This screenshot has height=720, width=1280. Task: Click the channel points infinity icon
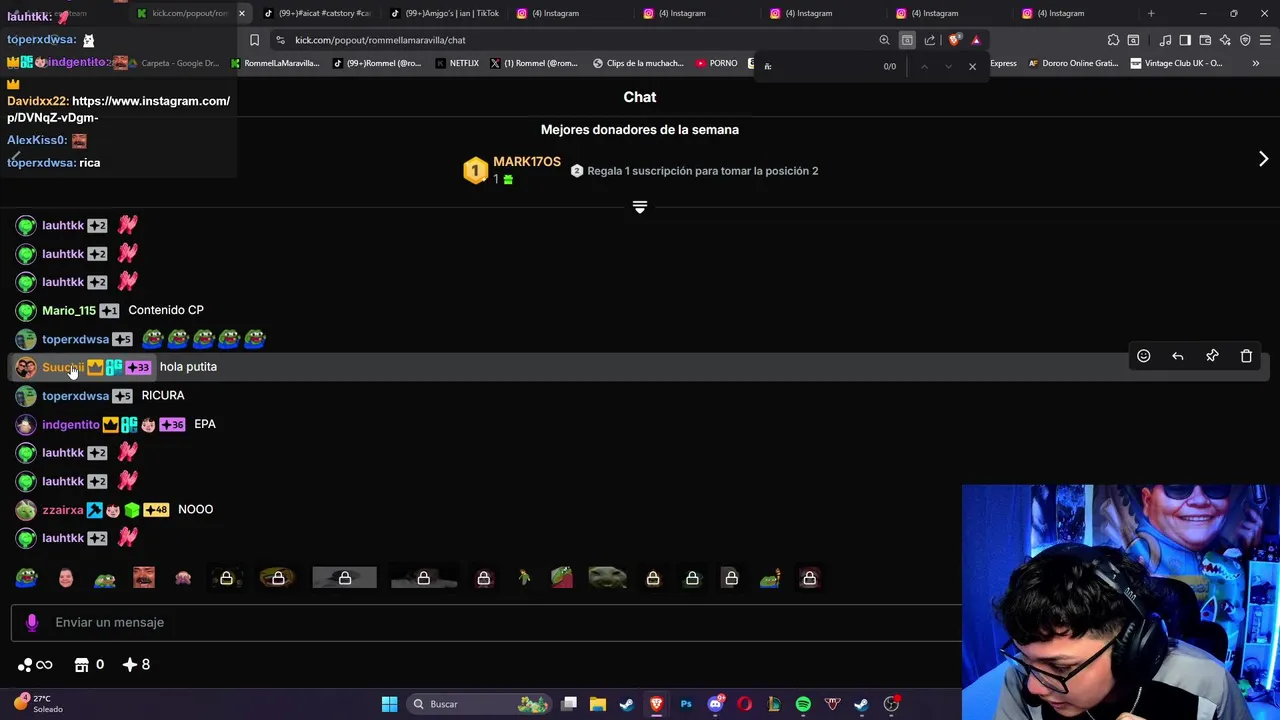(x=35, y=664)
